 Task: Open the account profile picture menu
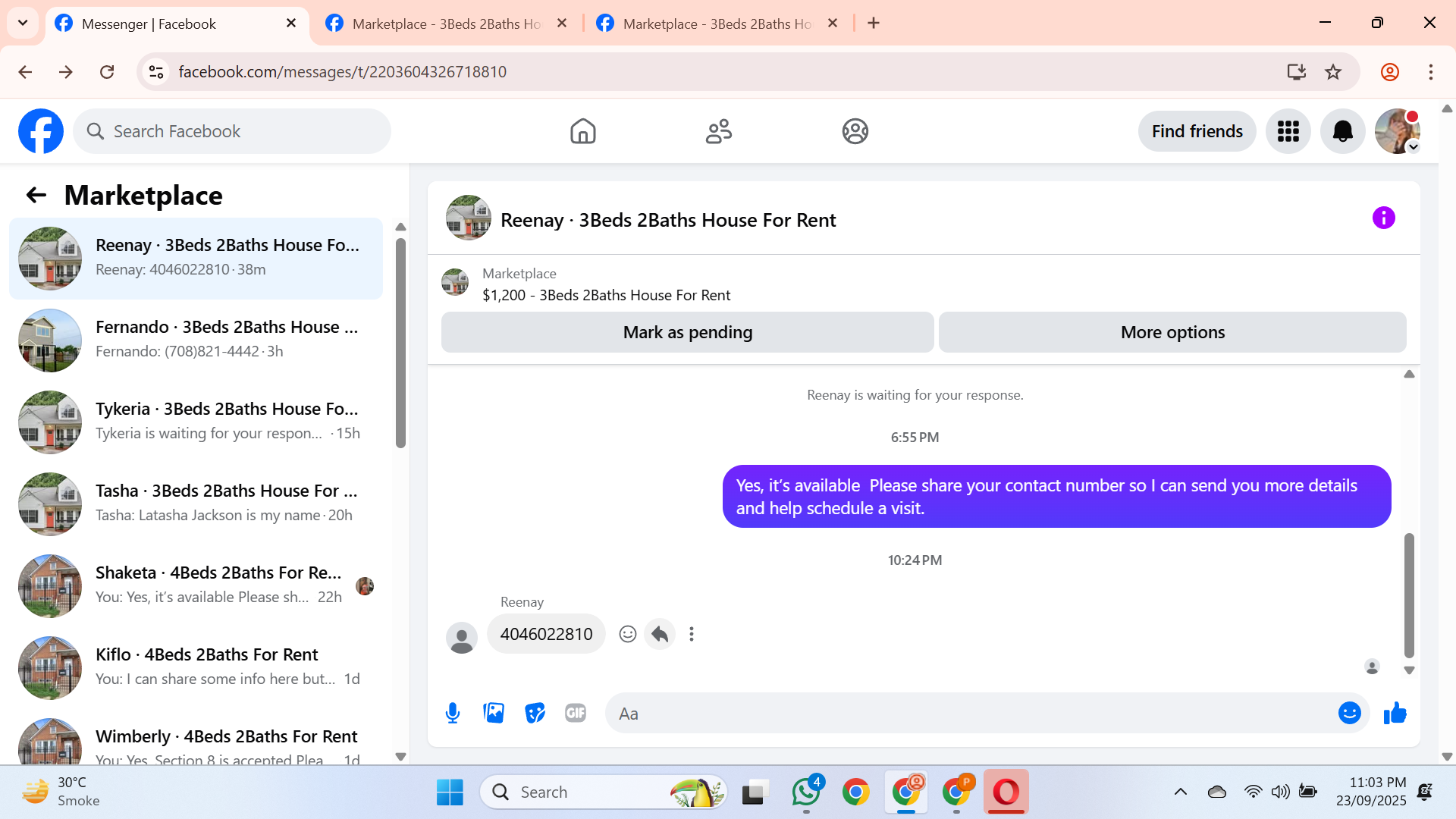1397,131
